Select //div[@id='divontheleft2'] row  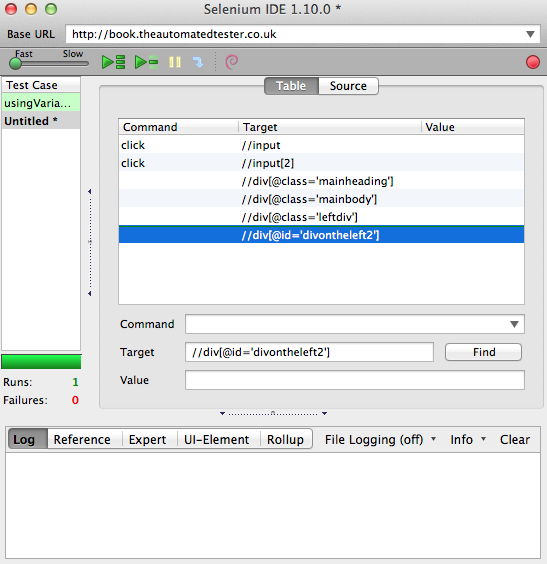click(x=321, y=235)
